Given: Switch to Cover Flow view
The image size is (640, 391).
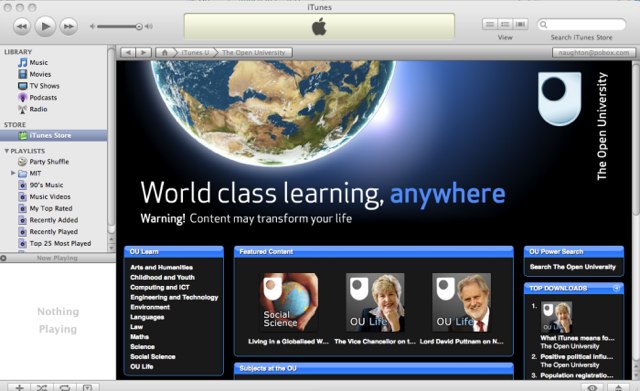Looking at the screenshot, I should coord(520,24).
